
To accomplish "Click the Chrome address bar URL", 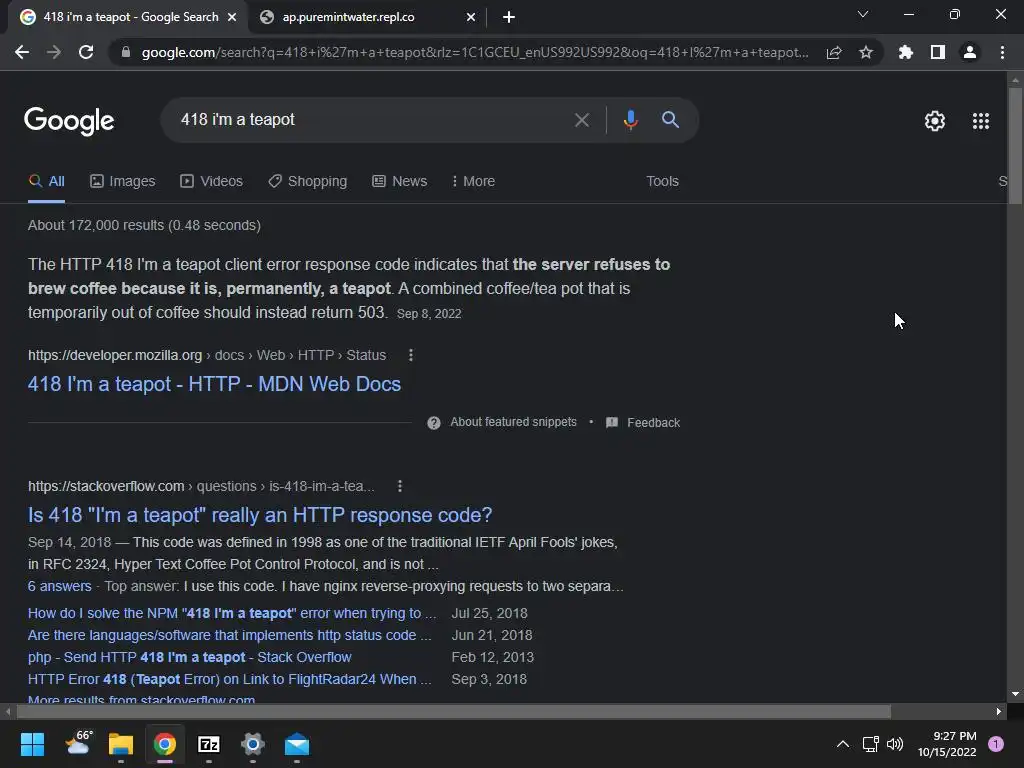I will [475, 52].
